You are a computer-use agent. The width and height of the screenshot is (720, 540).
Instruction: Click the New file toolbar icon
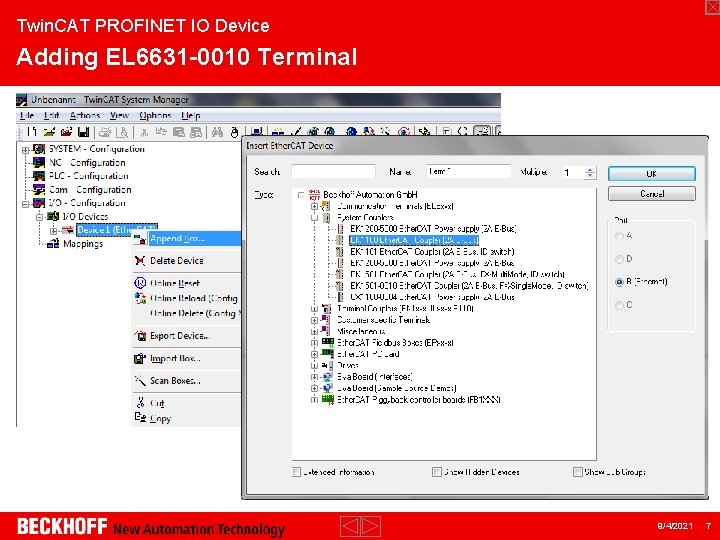point(32,132)
